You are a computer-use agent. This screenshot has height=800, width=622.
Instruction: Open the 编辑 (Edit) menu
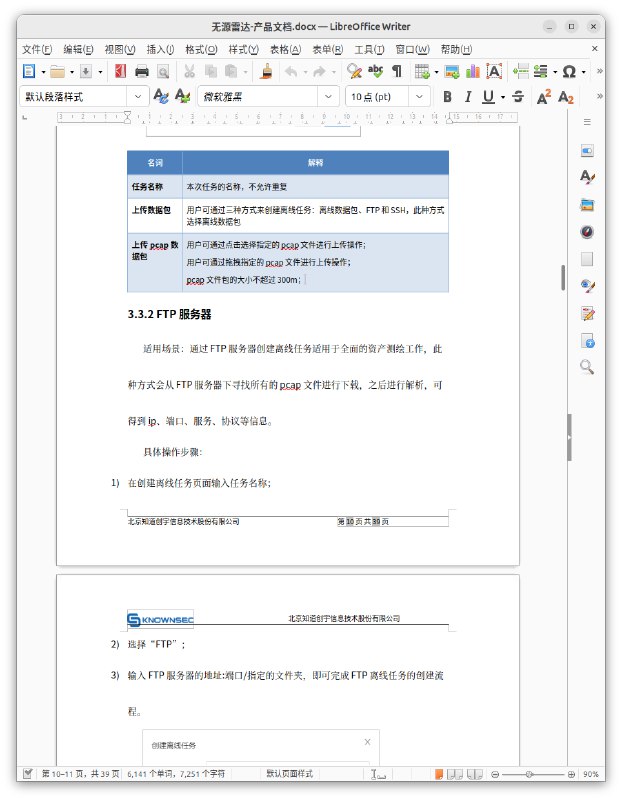point(78,49)
